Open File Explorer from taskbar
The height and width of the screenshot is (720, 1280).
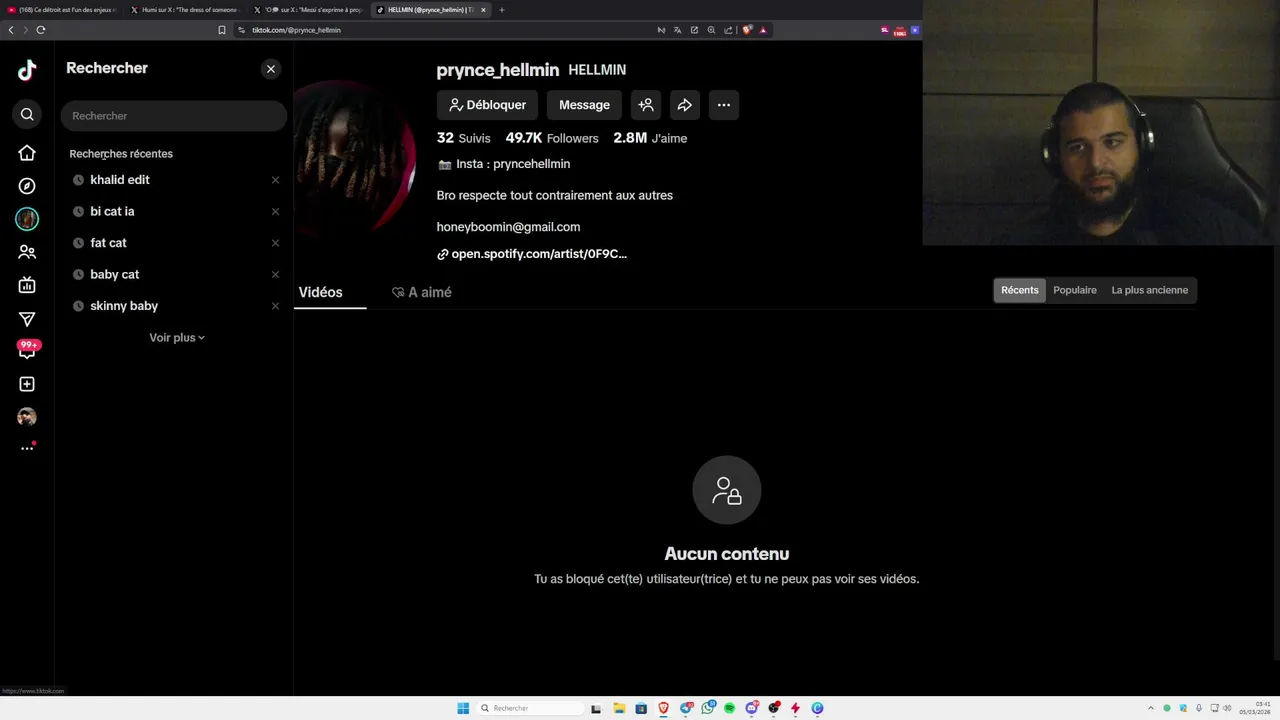pyautogui.click(x=619, y=708)
